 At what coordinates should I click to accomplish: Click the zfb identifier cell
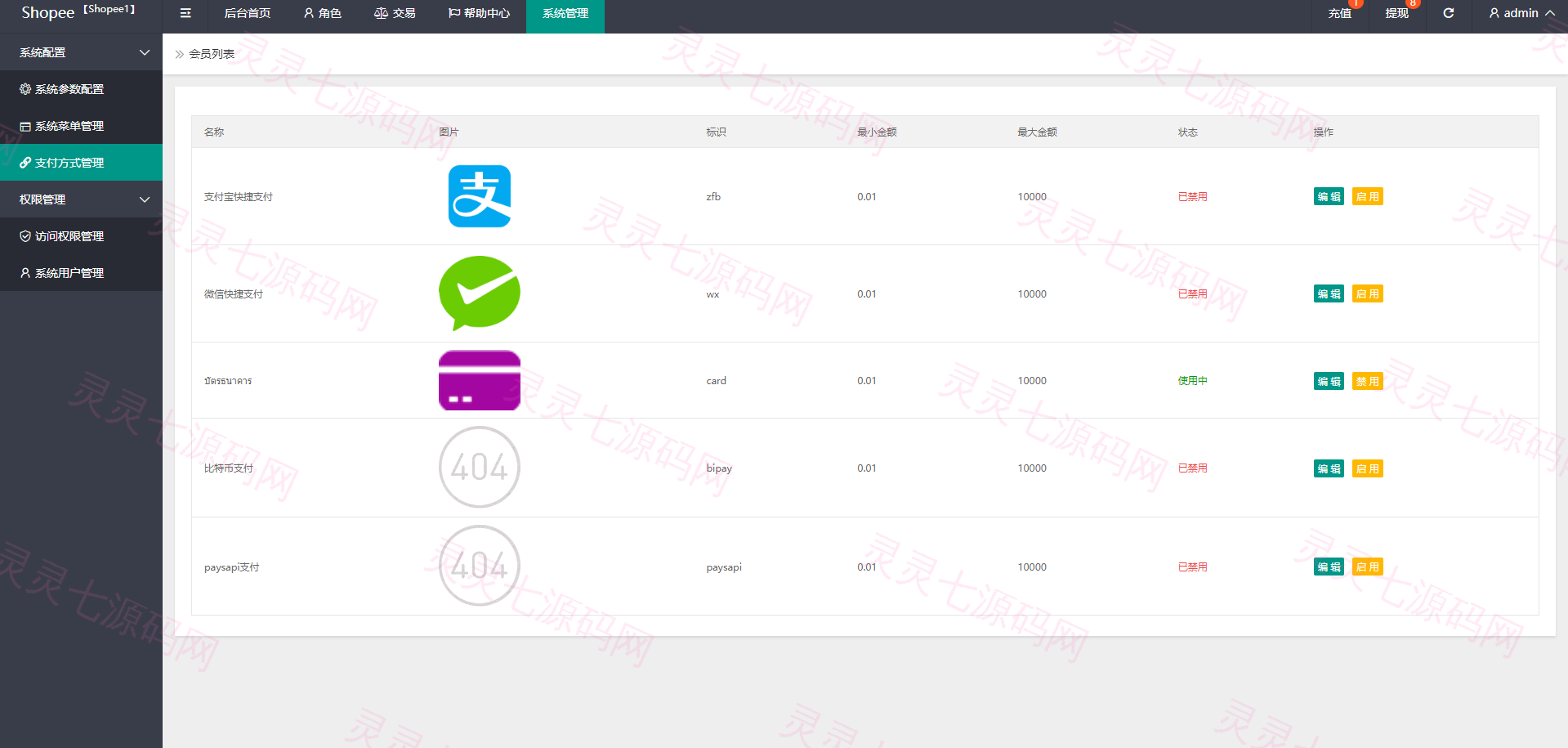coord(713,197)
